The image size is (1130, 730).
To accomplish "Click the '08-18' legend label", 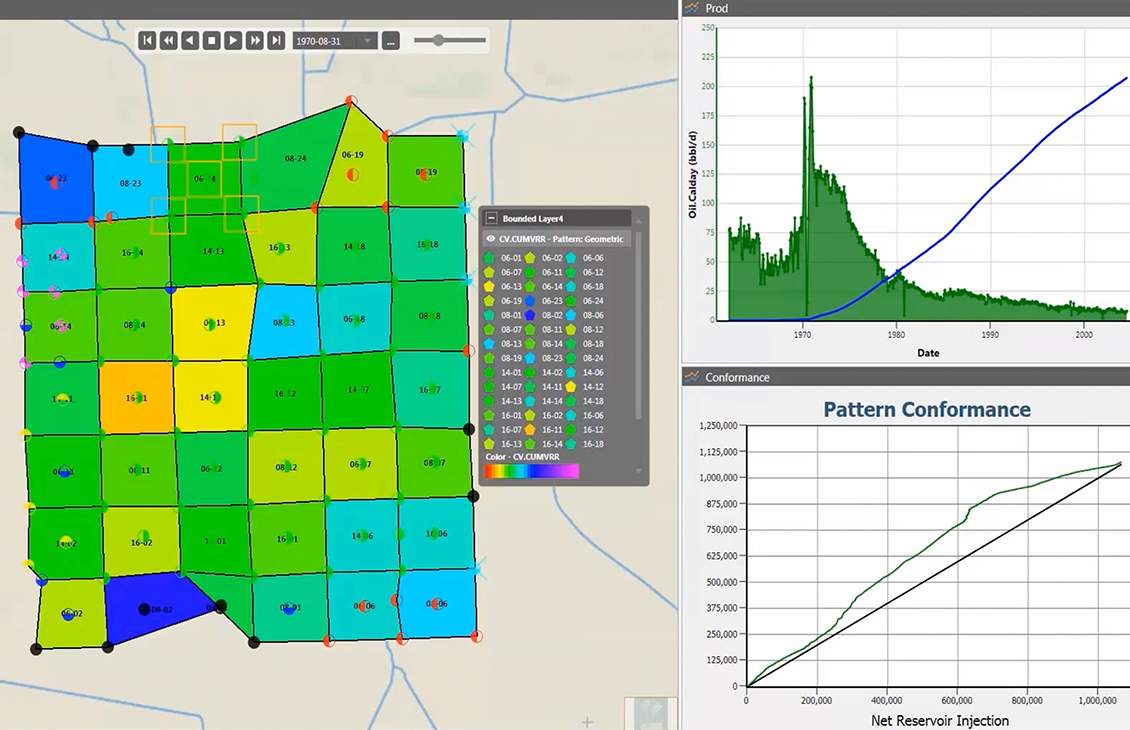I will (x=593, y=344).
